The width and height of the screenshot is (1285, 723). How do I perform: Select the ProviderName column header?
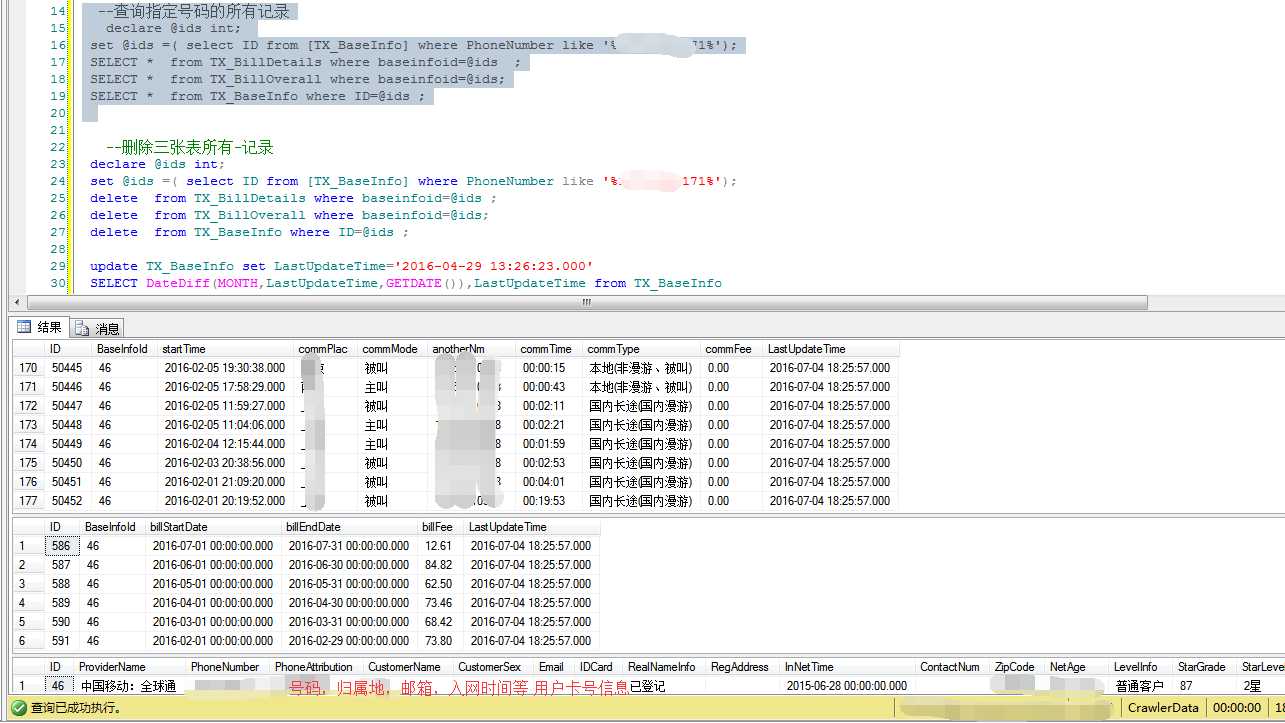(131, 667)
